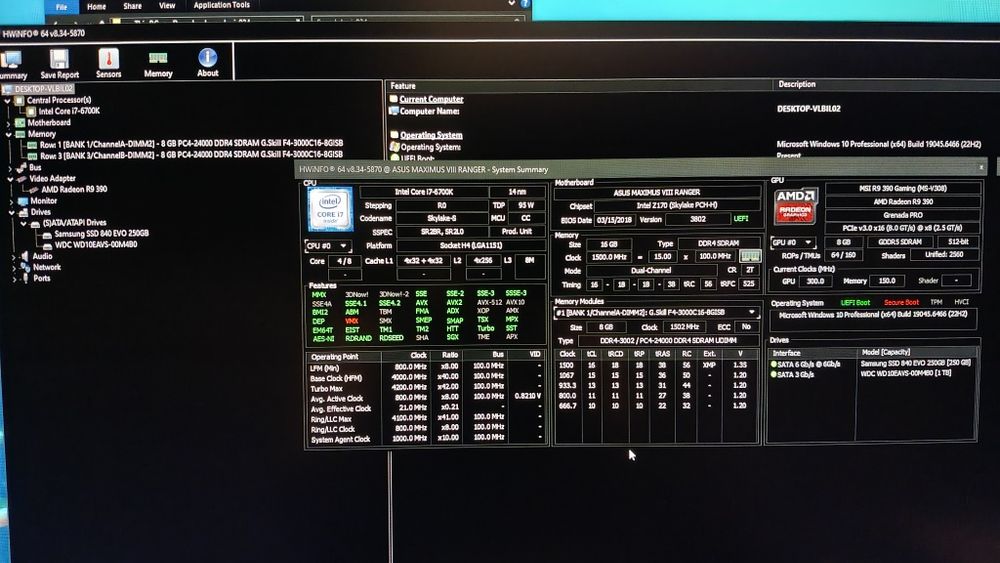Select the (S)ATA/ATAPI Drives tree item
This screenshot has height=563, width=1000.
pyautogui.click(x=74, y=223)
